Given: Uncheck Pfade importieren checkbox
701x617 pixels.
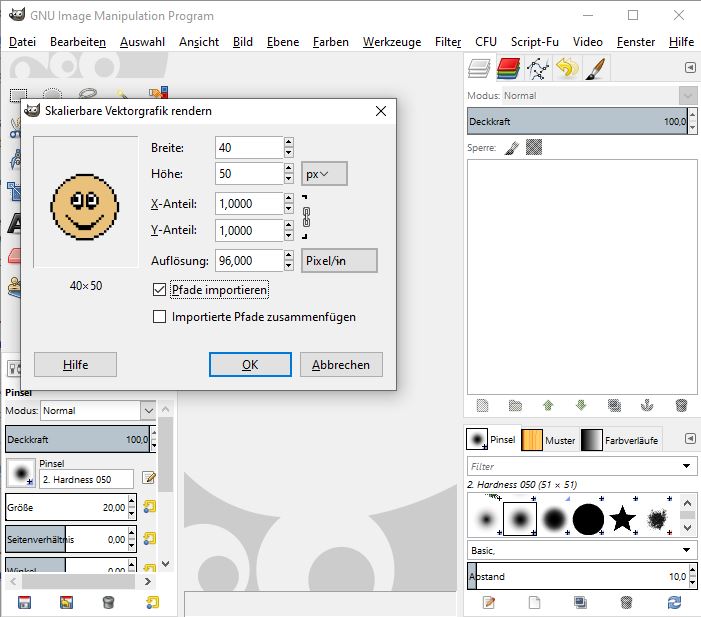Looking at the screenshot, I should pyautogui.click(x=160, y=290).
